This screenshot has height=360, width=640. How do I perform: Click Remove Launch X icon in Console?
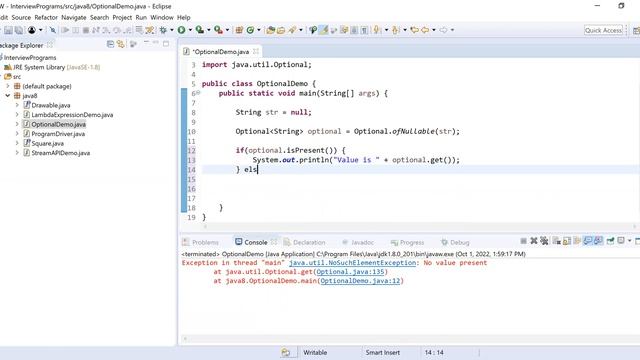coord(533,241)
